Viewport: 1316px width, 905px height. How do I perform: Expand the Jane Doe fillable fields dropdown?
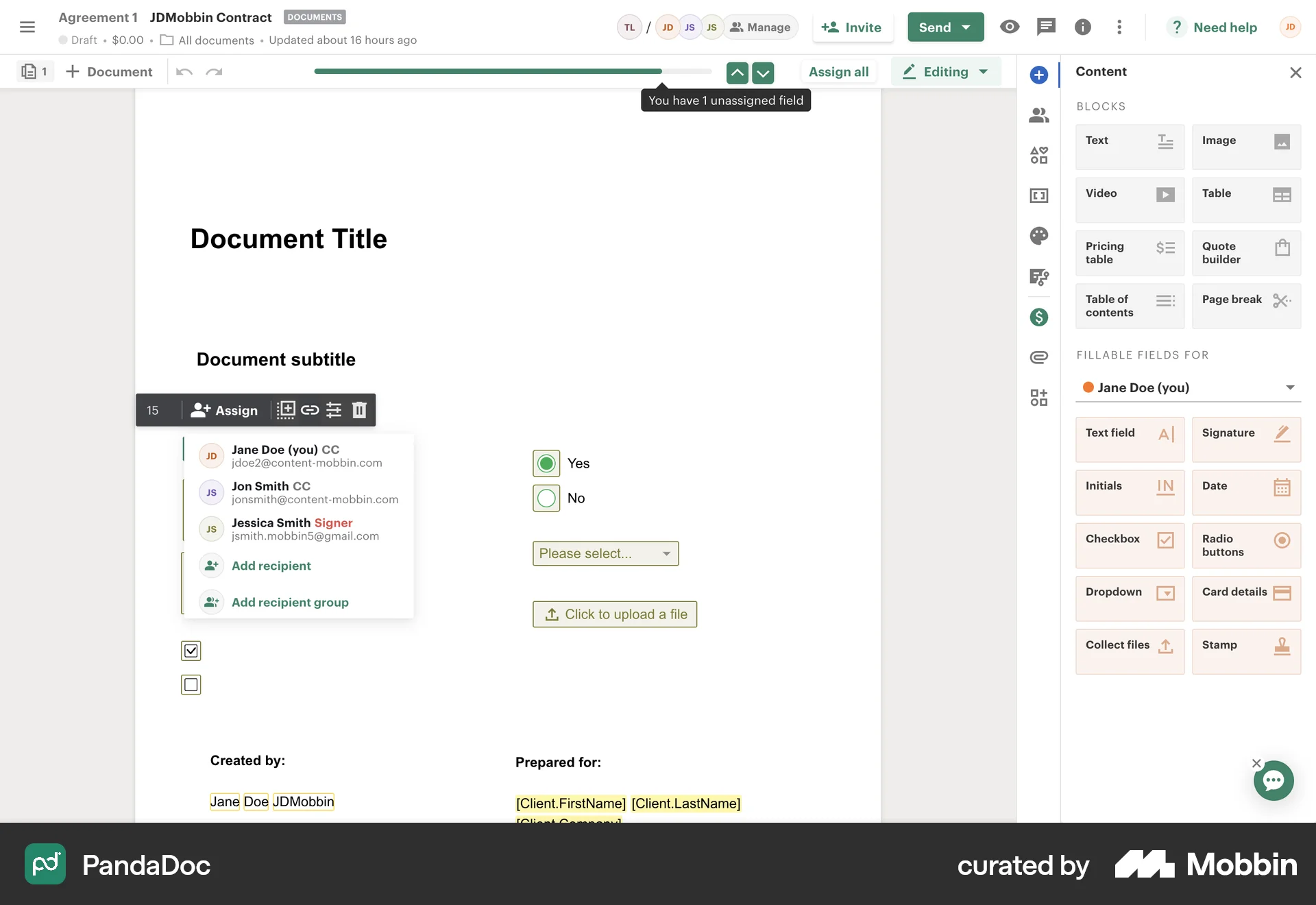1291,387
